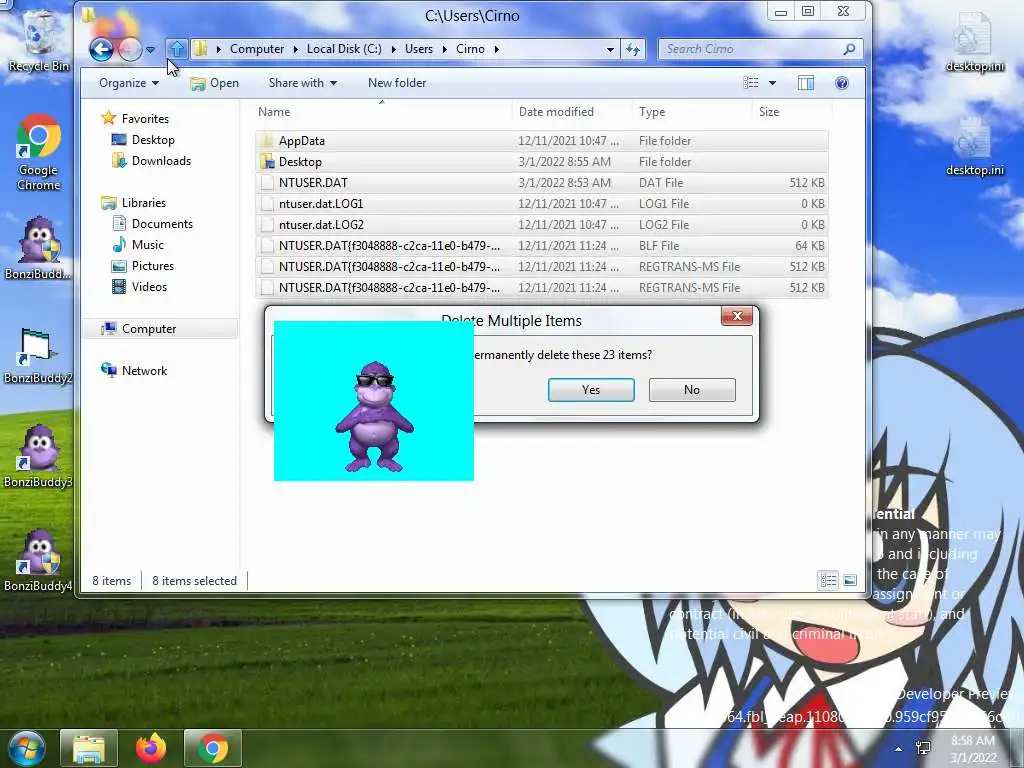The height and width of the screenshot is (768, 1024).
Task: Sort by Size column header
Action: tap(790, 112)
